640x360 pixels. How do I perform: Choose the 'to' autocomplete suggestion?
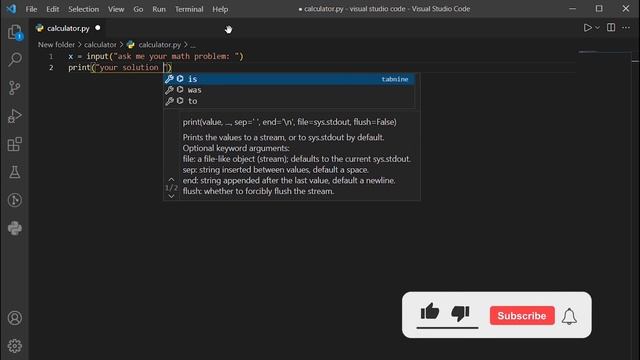tap(289, 101)
